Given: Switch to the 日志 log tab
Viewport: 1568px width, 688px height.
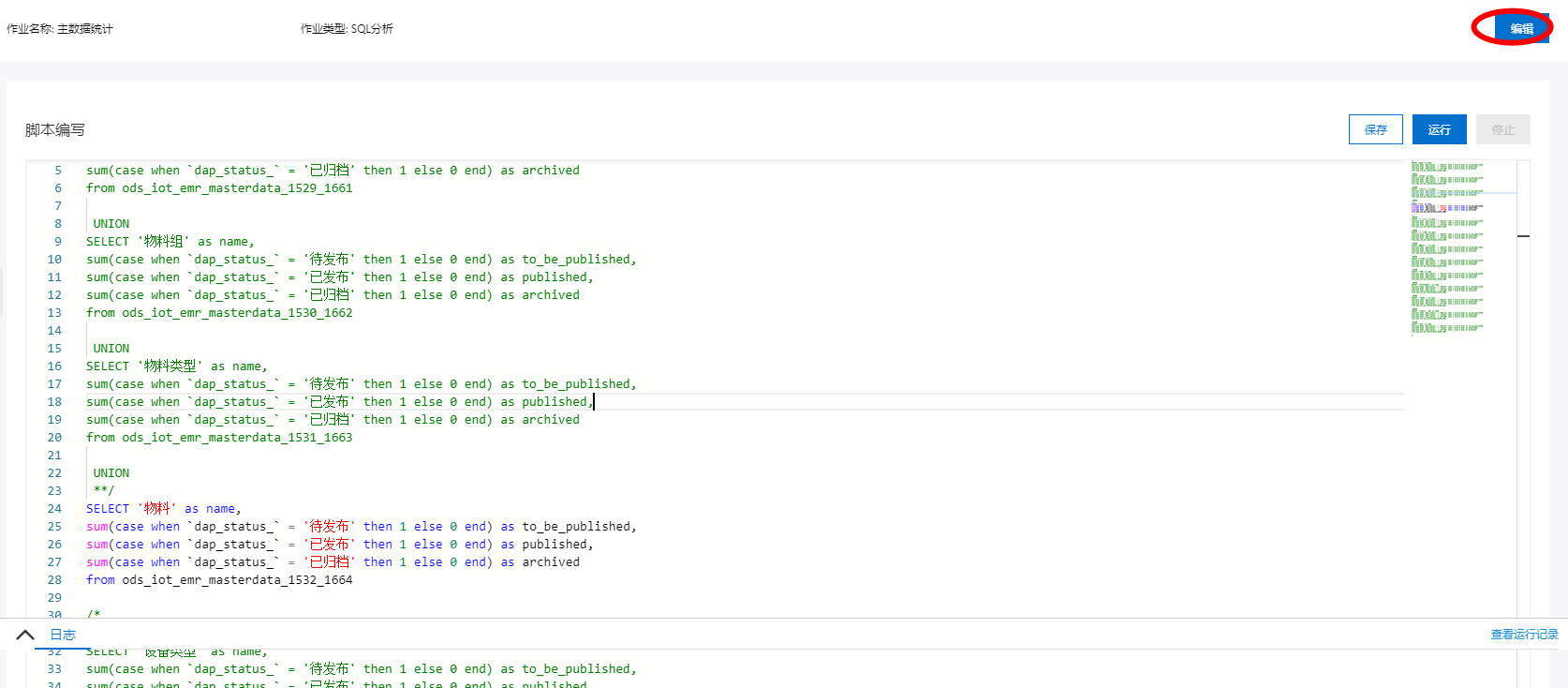Looking at the screenshot, I should (x=63, y=635).
